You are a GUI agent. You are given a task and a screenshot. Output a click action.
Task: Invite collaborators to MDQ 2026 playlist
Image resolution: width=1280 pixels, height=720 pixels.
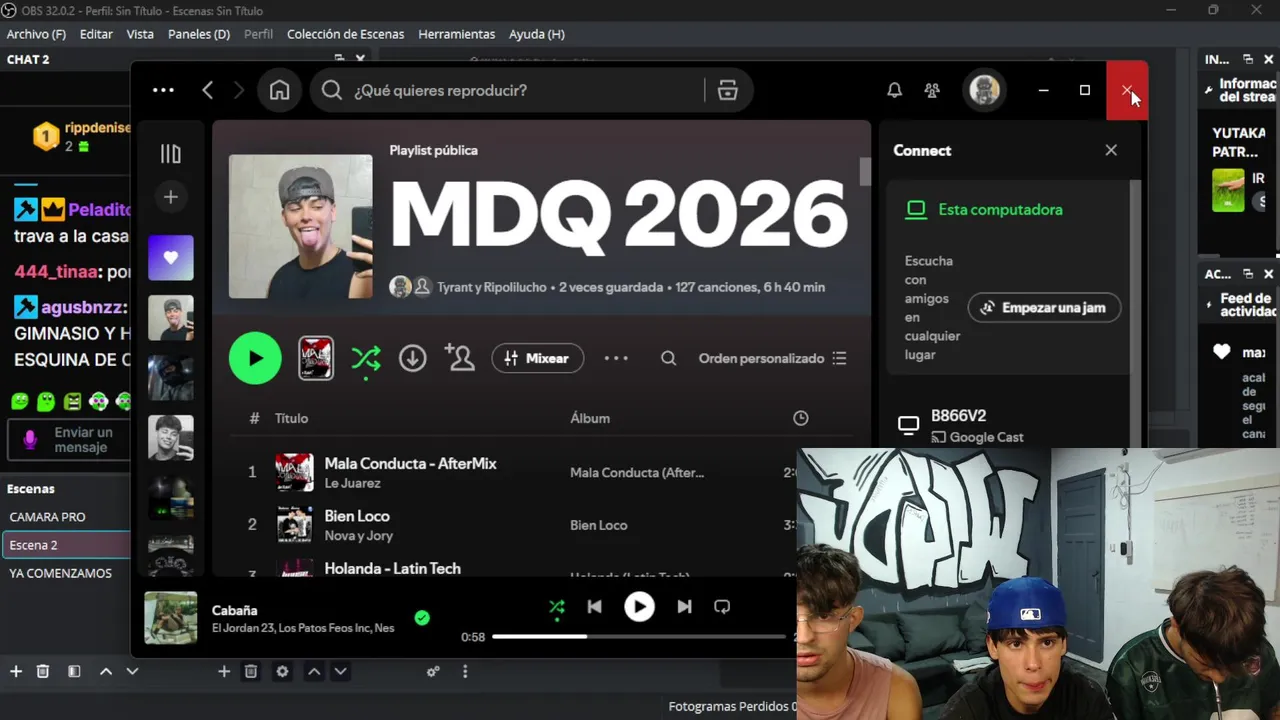(460, 358)
